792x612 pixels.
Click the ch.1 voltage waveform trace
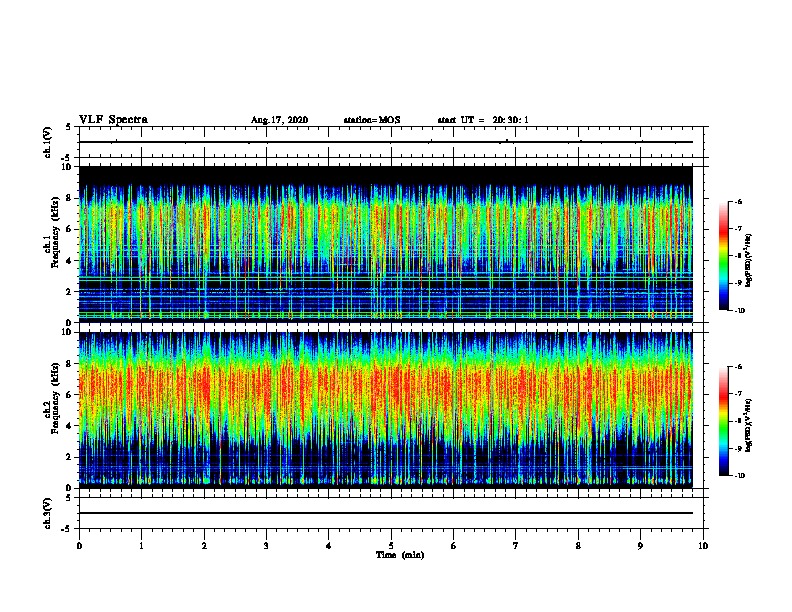[386, 142]
